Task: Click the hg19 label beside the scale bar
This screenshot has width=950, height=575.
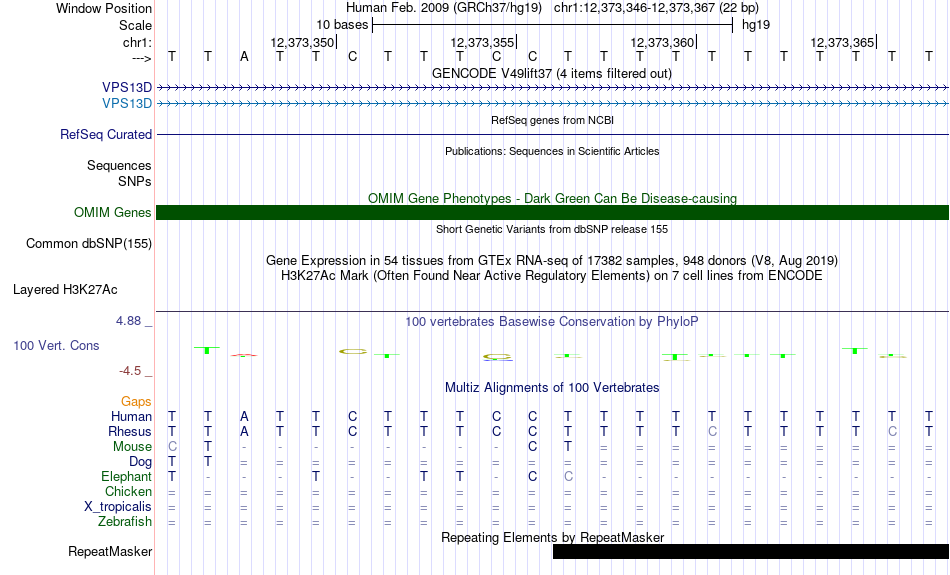Action: tap(756, 25)
